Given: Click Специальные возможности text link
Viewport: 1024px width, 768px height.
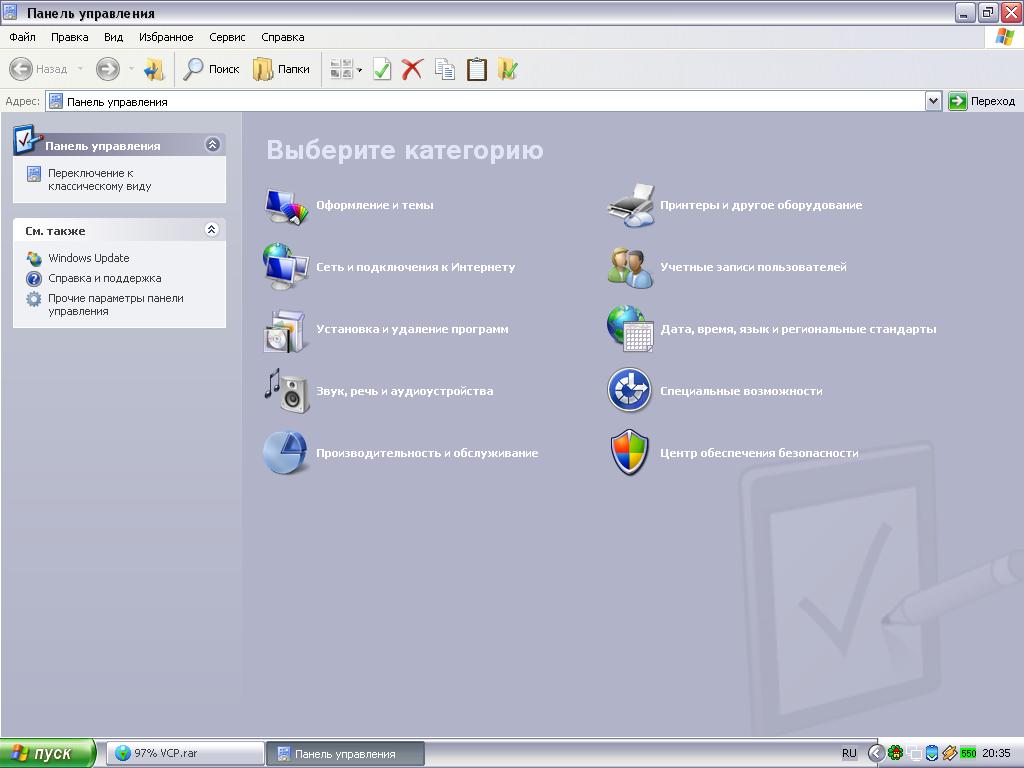Looking at the screenshot, I should (741, 391).
